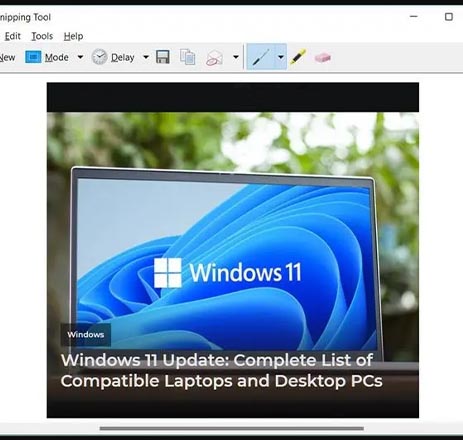Click the headline 'Windows 11 Update: Complete List of'
The height and width of the screenshot is (440, 463).
tap(217, 360)
